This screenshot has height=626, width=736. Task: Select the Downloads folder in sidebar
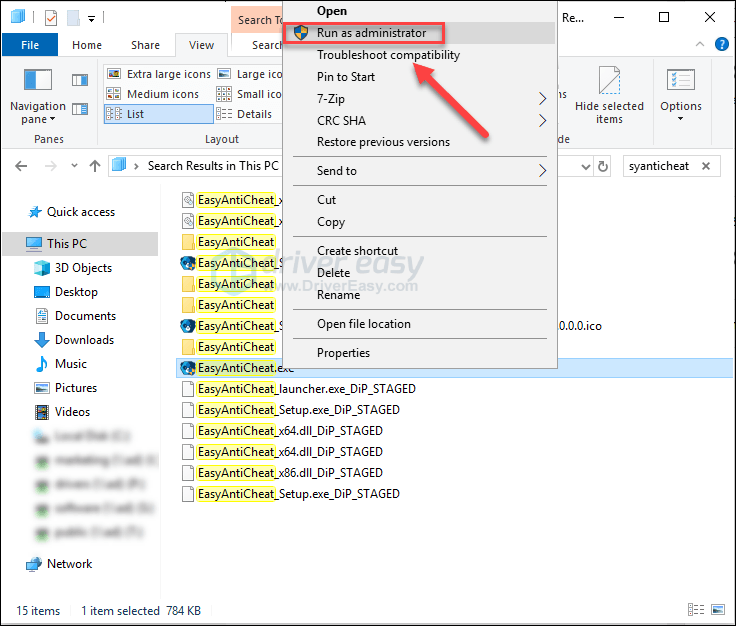(x=85, y=340)
